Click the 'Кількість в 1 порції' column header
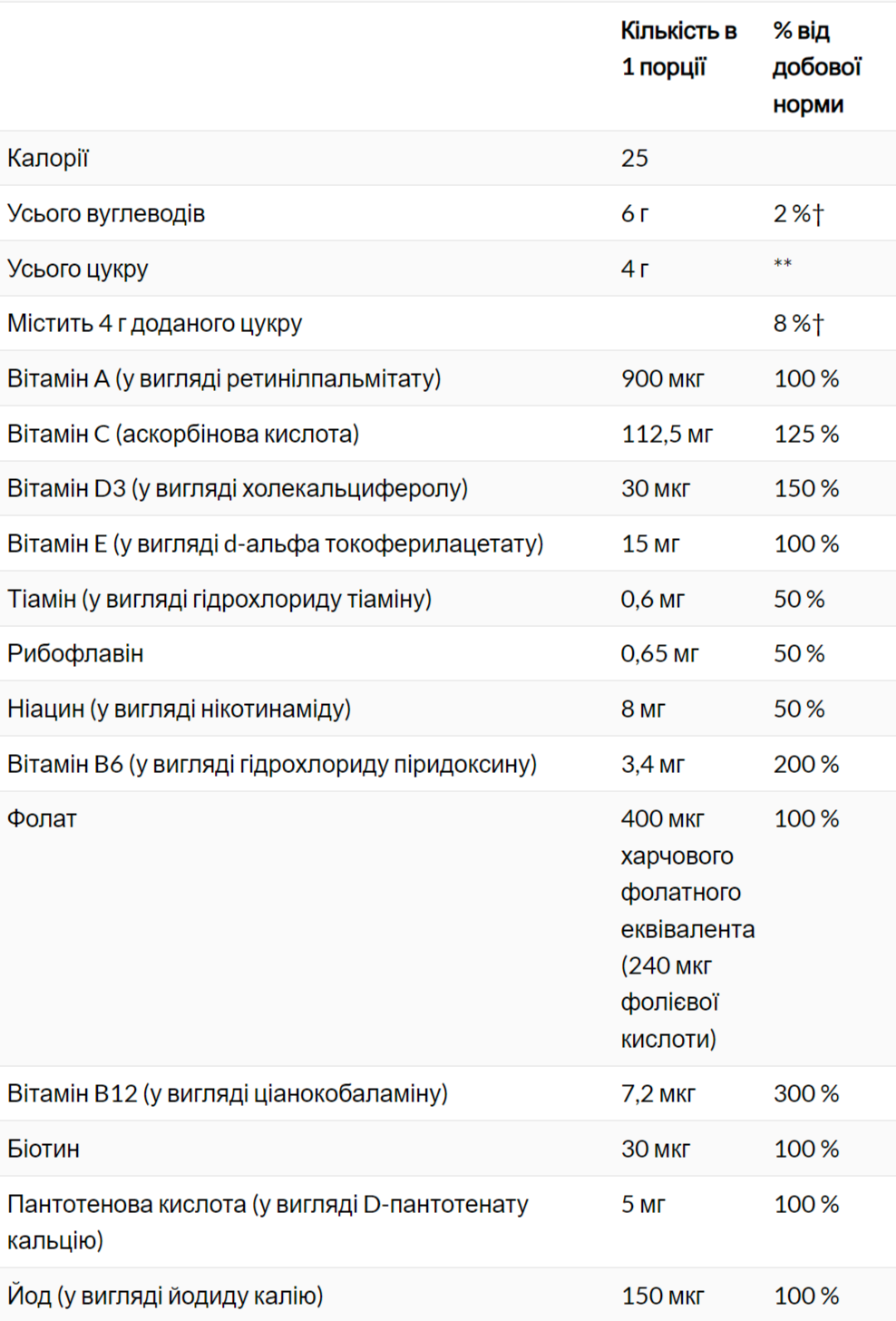The height and width of the screenshot is (1321, 896). pyautogui.click(x=678, y=49)
